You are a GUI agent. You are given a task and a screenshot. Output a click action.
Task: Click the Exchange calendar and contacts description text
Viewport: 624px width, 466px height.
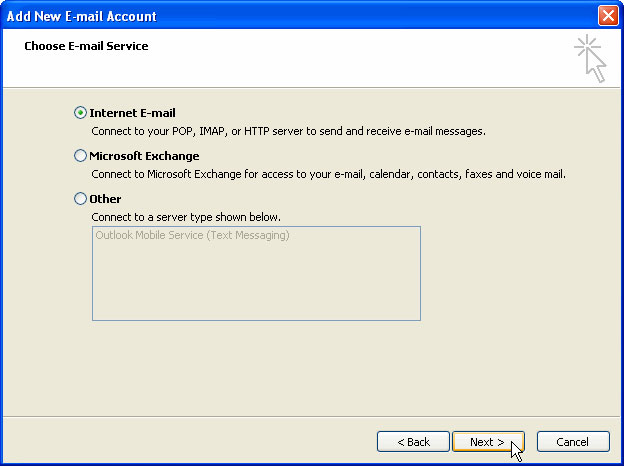point(328,174)
